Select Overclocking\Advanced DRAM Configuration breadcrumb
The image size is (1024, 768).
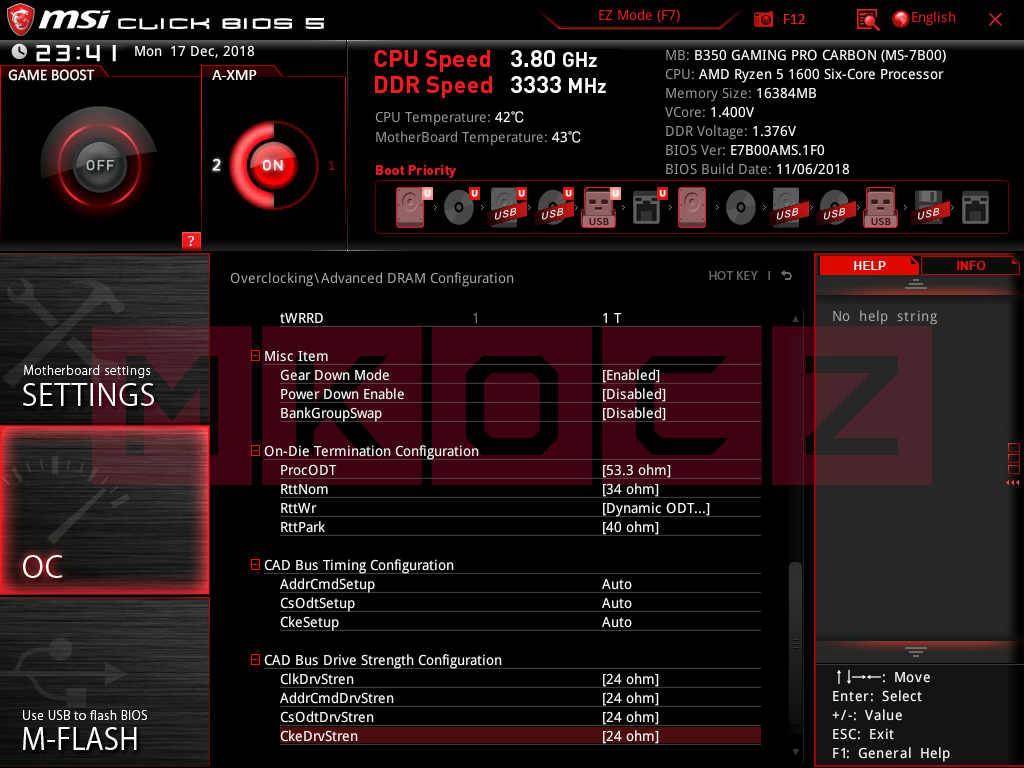point(372,278)
